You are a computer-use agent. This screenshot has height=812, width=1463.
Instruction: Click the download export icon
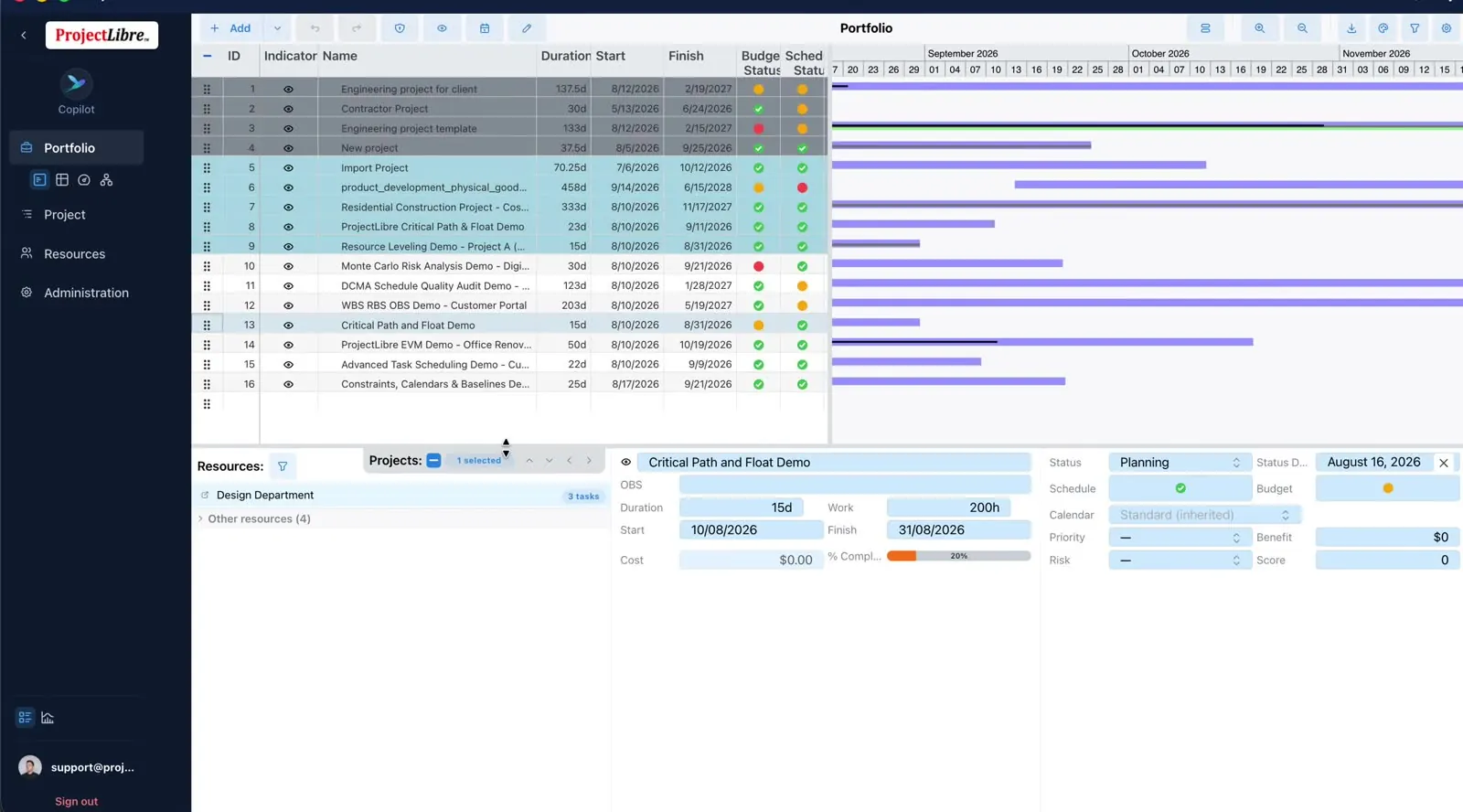point(1351,28)
